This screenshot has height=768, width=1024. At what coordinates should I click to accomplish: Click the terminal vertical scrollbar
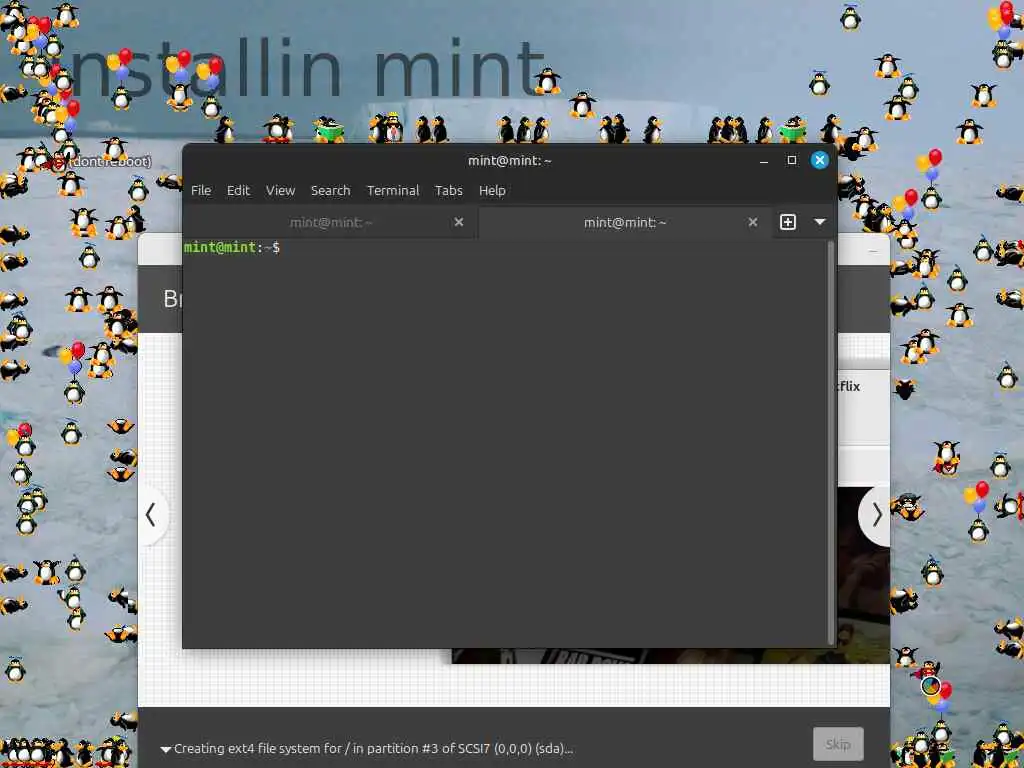point(831,443)
